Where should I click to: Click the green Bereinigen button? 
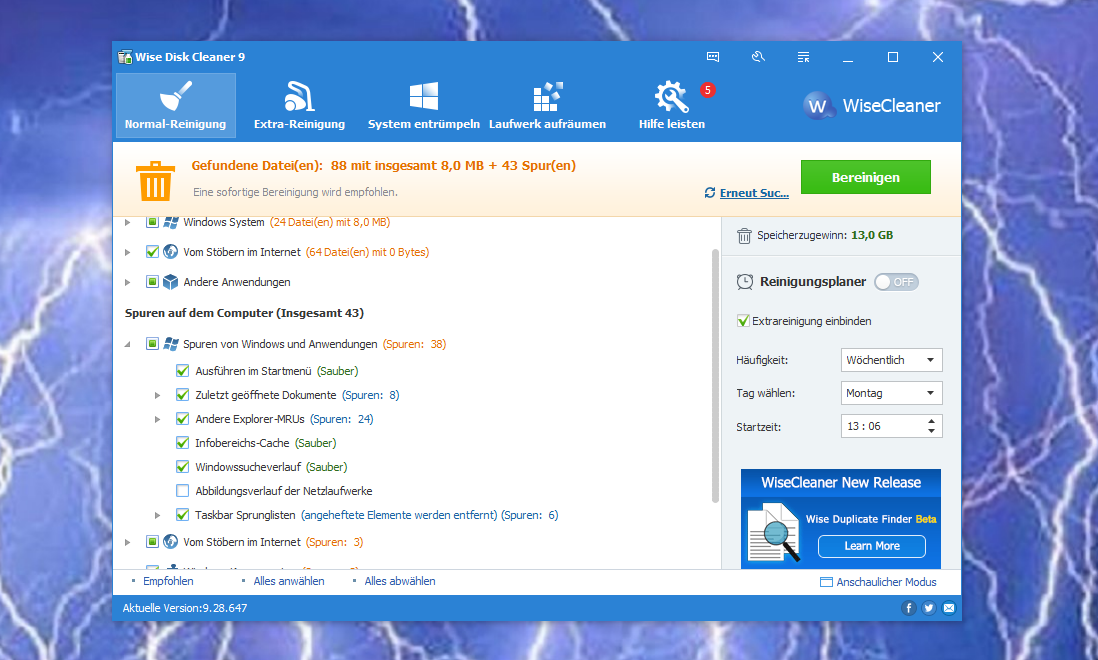tap(866, 177)
